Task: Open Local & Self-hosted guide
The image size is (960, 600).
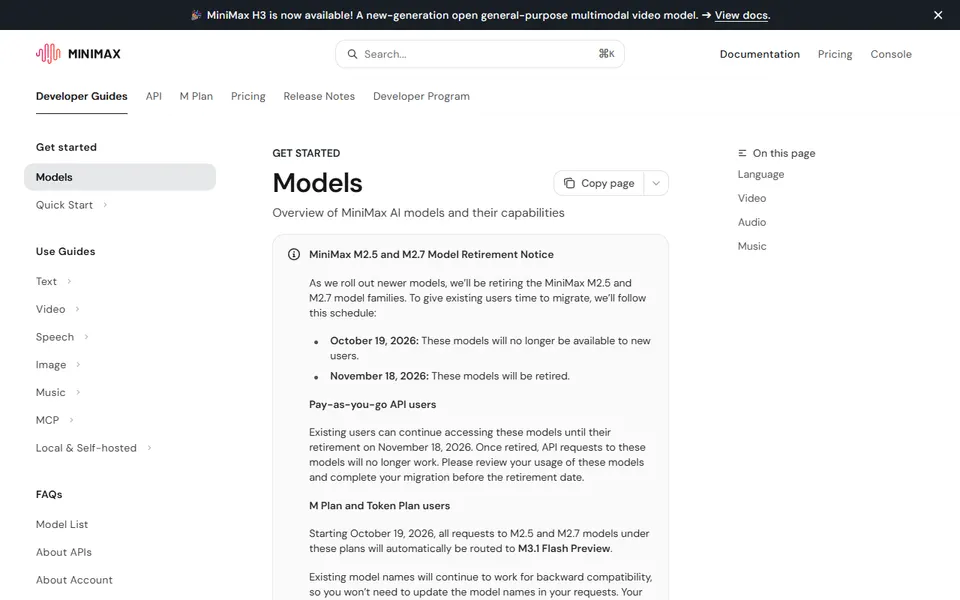Action: 86,448
